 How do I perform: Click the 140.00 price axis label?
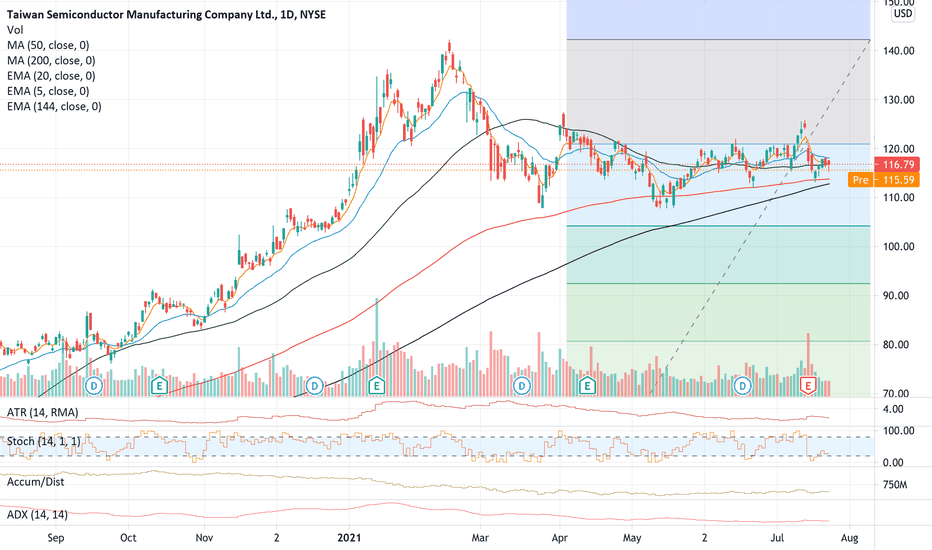[899, 51]
